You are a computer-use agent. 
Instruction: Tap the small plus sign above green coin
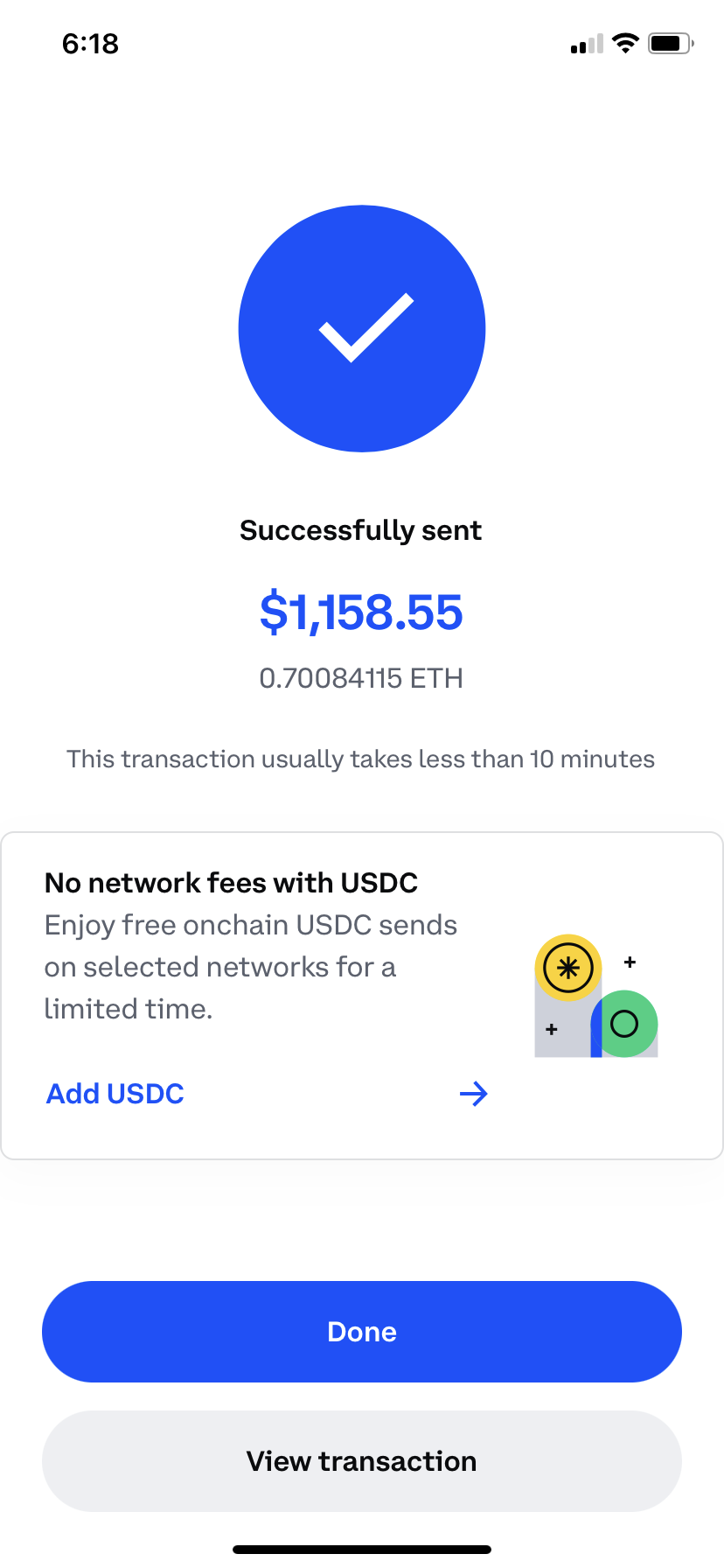630,962
